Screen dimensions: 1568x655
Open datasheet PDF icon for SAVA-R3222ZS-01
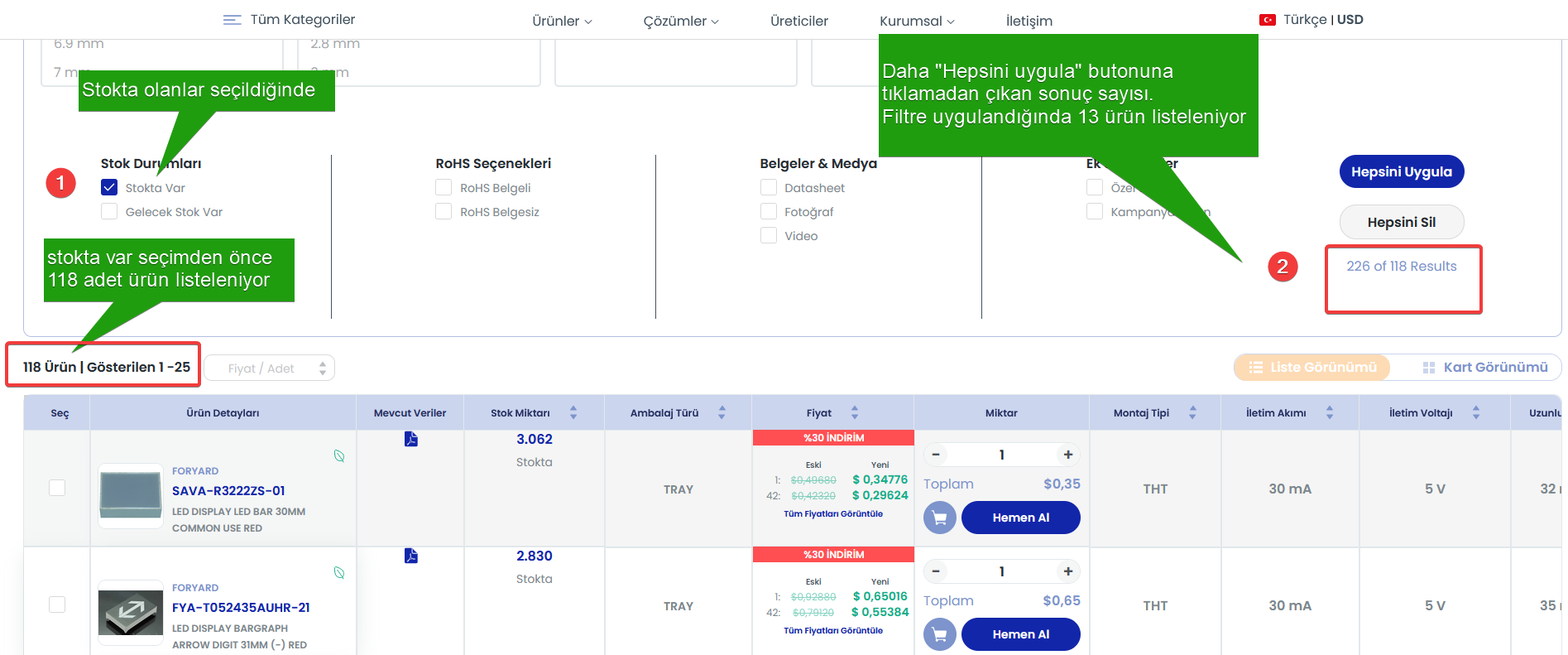pos(410,439)
